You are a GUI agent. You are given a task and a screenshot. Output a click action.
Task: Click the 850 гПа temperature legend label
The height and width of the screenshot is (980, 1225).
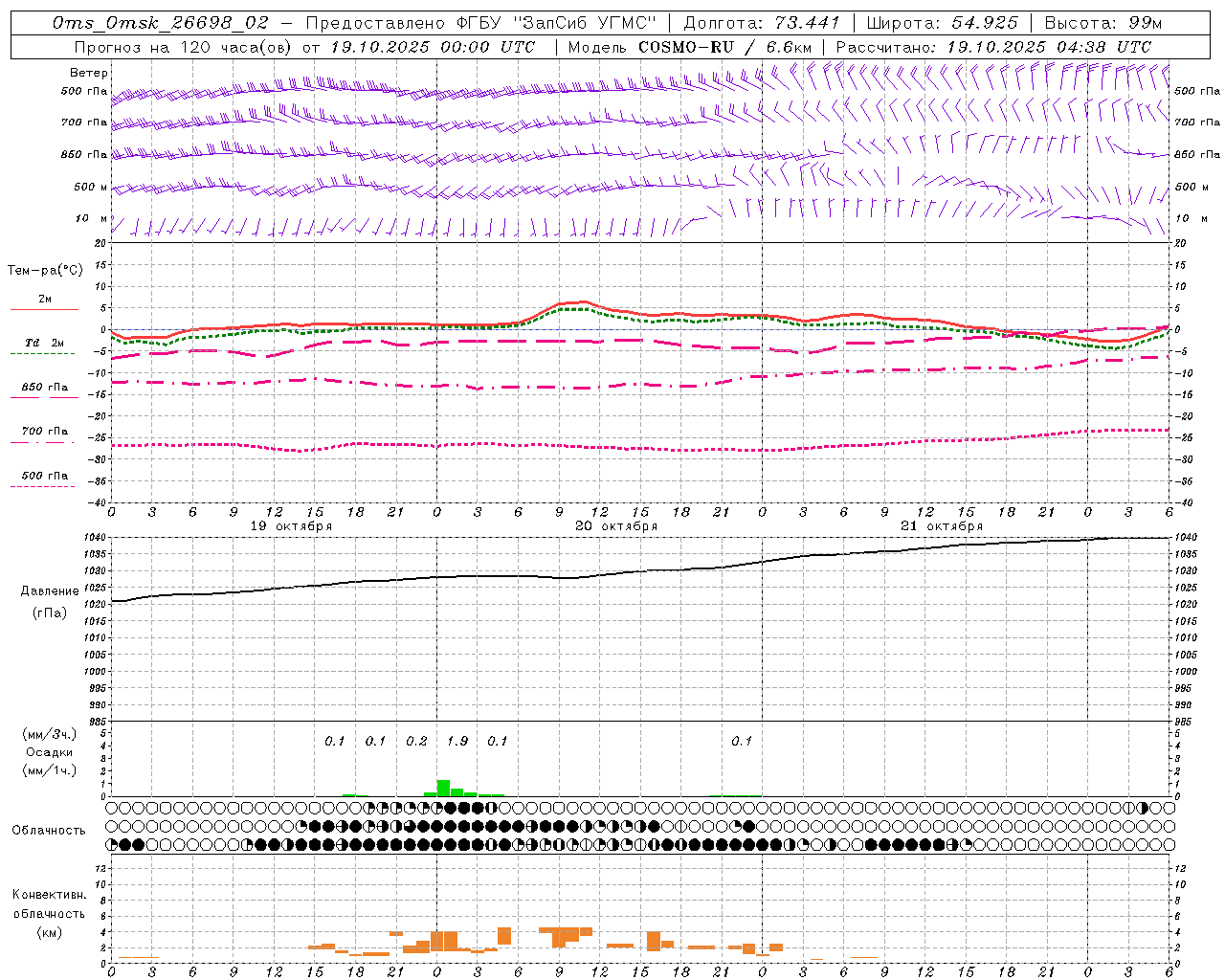pos(45,388)
